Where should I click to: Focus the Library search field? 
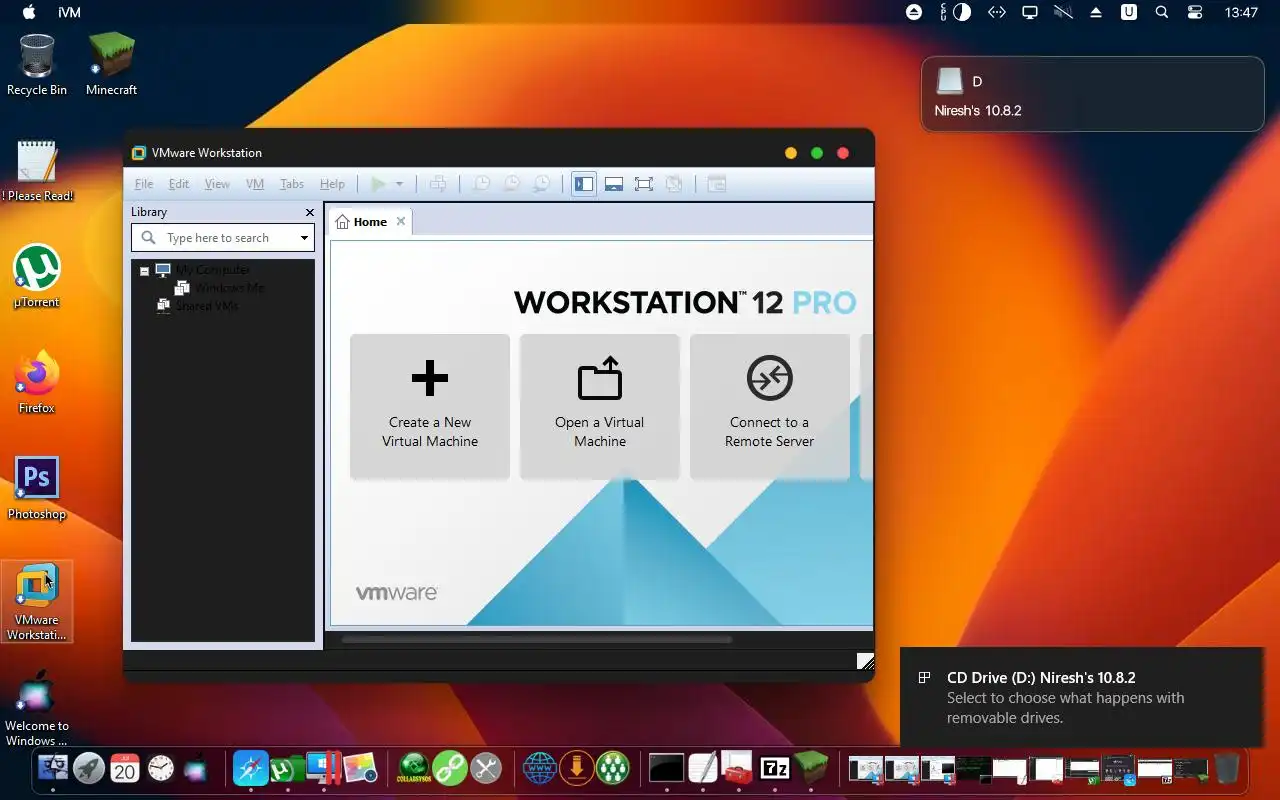(223, 238)
